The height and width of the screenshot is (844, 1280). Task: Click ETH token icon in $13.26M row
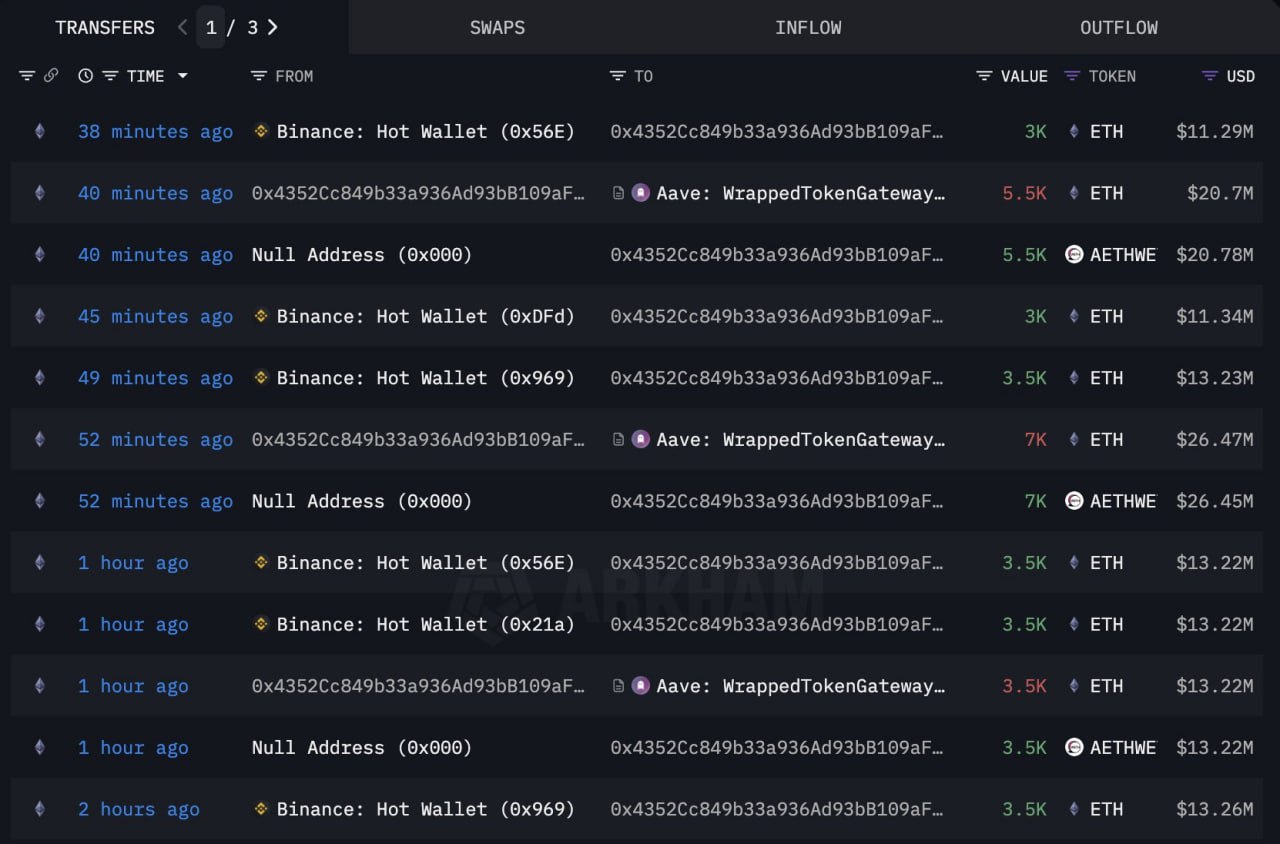point(1074,809)
